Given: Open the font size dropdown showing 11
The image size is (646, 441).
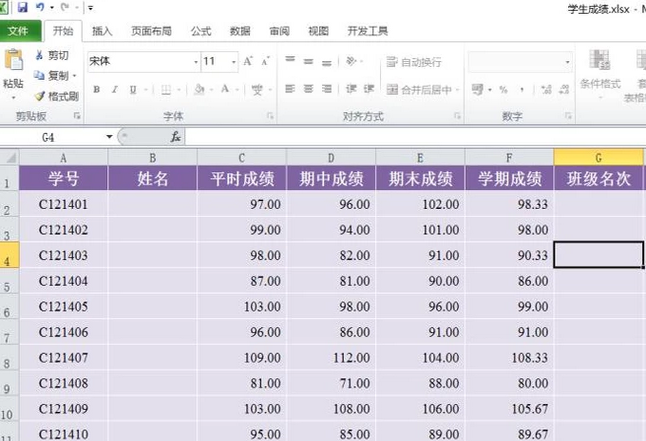Looking at the screenshot, I should [234, 62].
